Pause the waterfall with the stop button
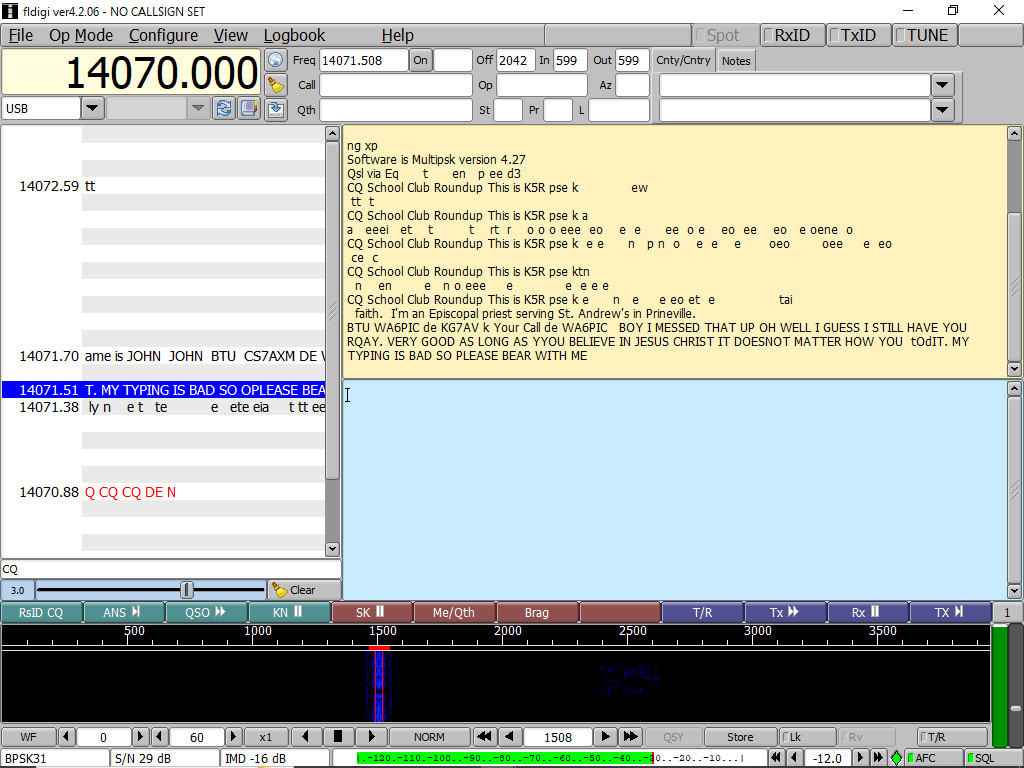This screenshot has width=1024, height=768. [x=338, y=737]
